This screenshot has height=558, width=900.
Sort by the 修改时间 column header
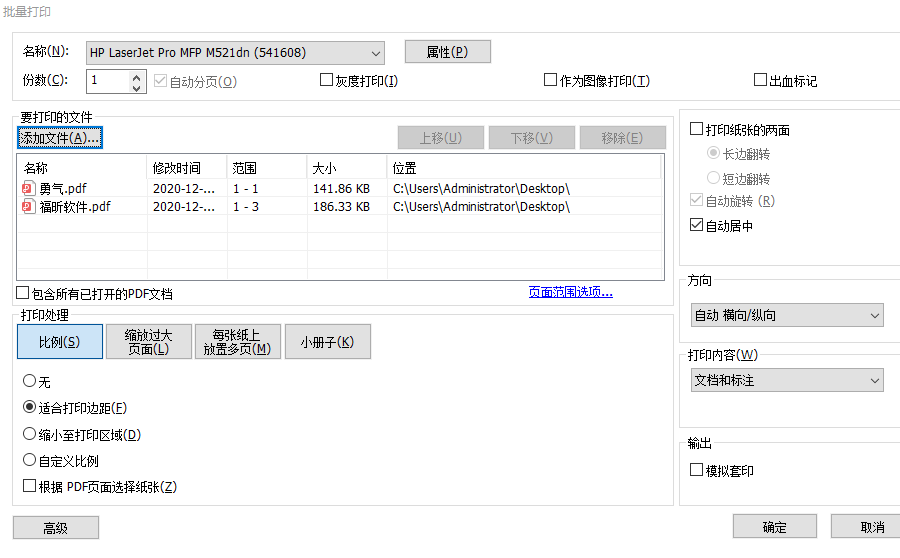187,168
